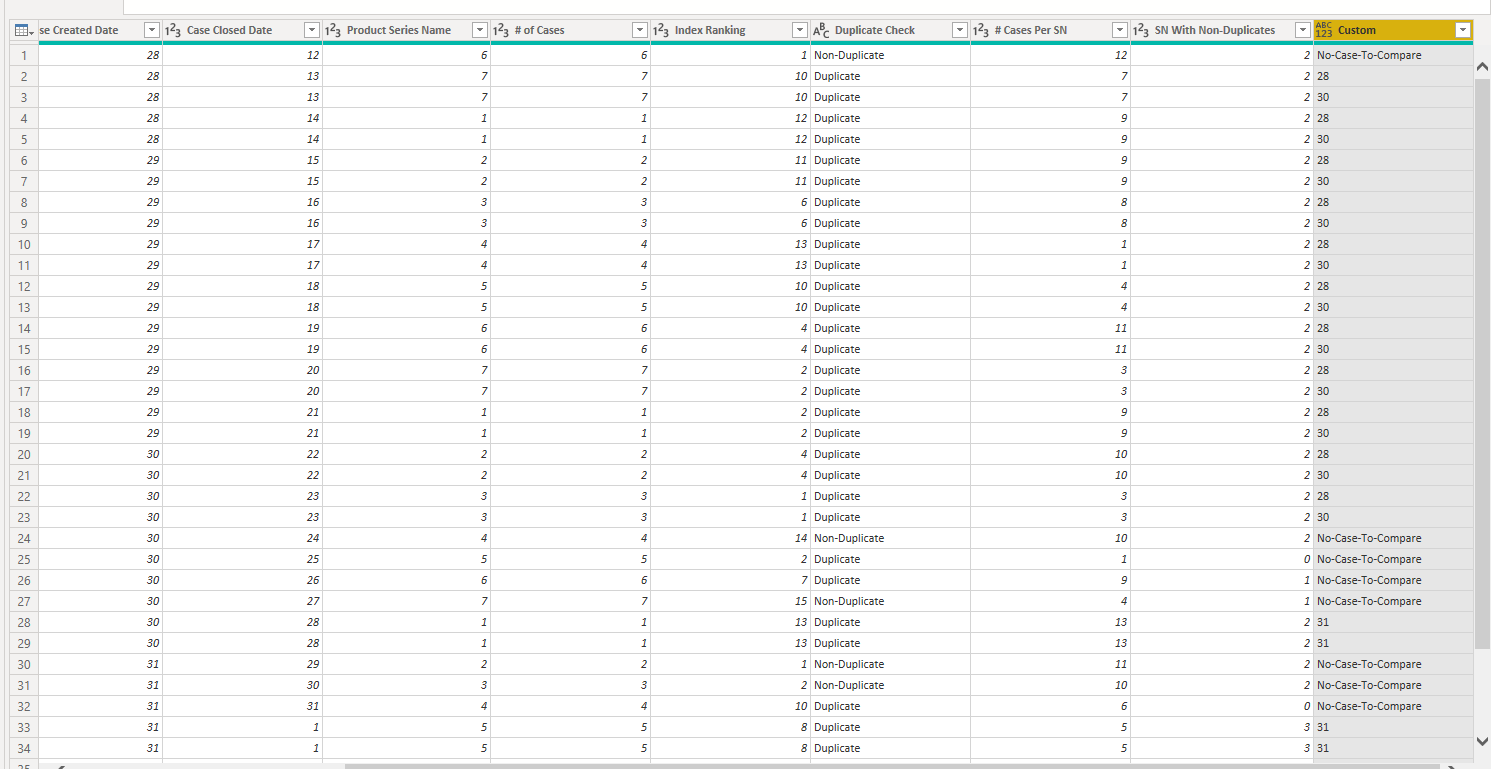This screenshot has width=1491, height=769.
Task: Select row number 34 in the row header
Action: [x=24, y=748]
